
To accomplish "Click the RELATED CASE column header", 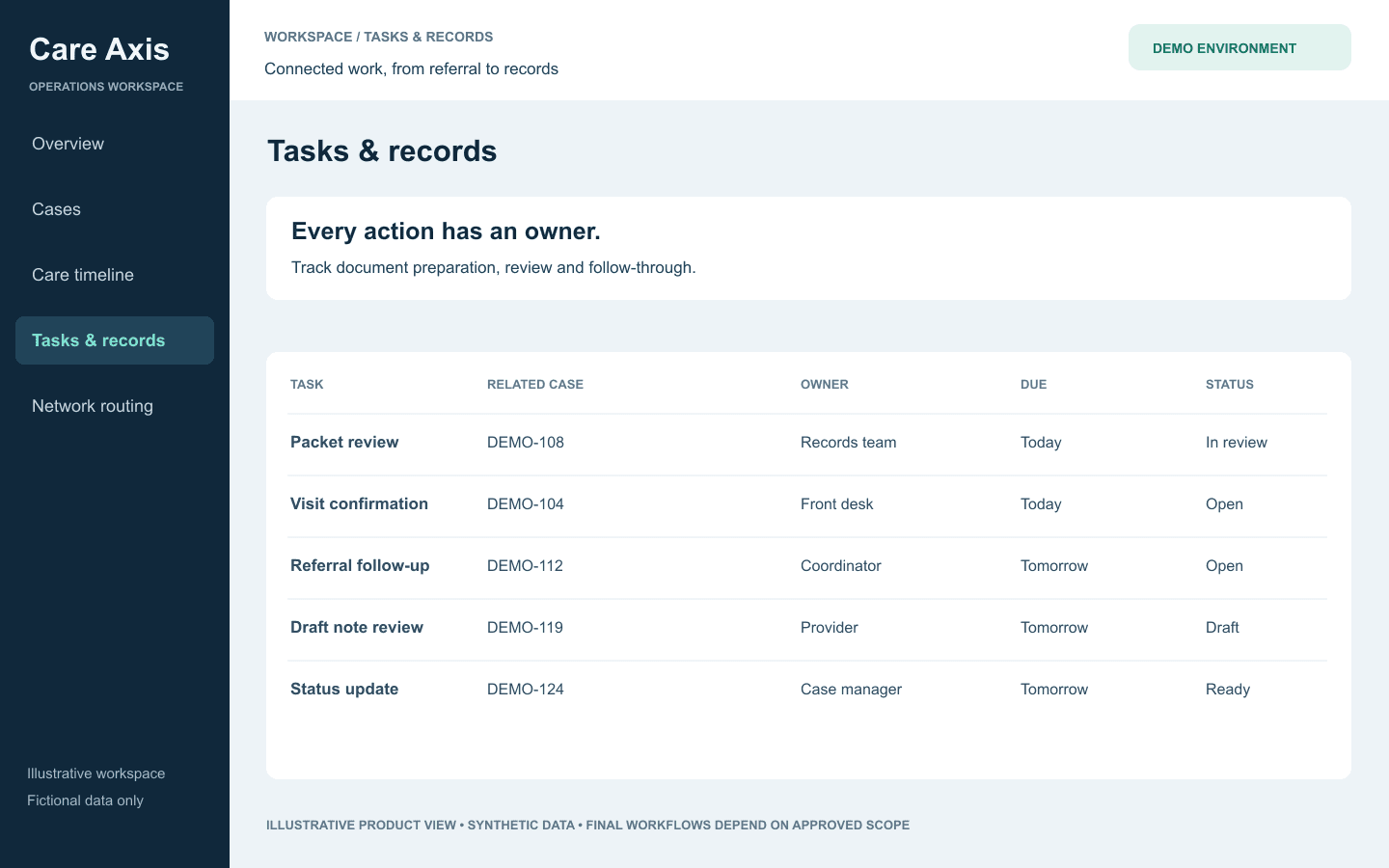I will click(x=535, y=384).
